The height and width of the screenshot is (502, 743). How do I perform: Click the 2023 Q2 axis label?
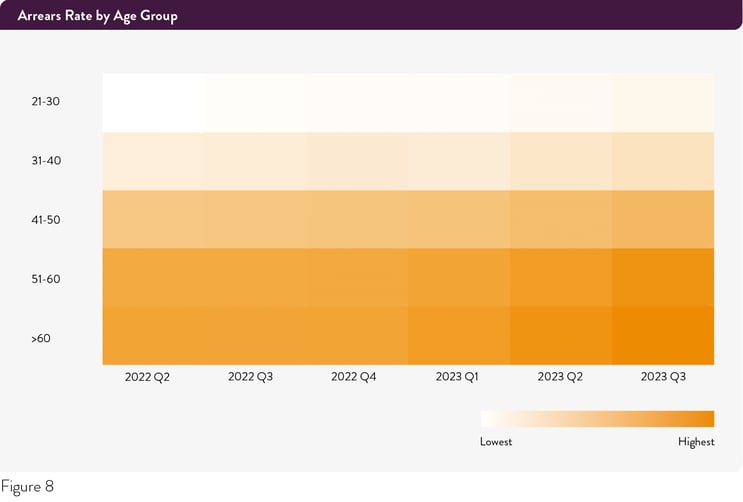[x=560, y=377]
